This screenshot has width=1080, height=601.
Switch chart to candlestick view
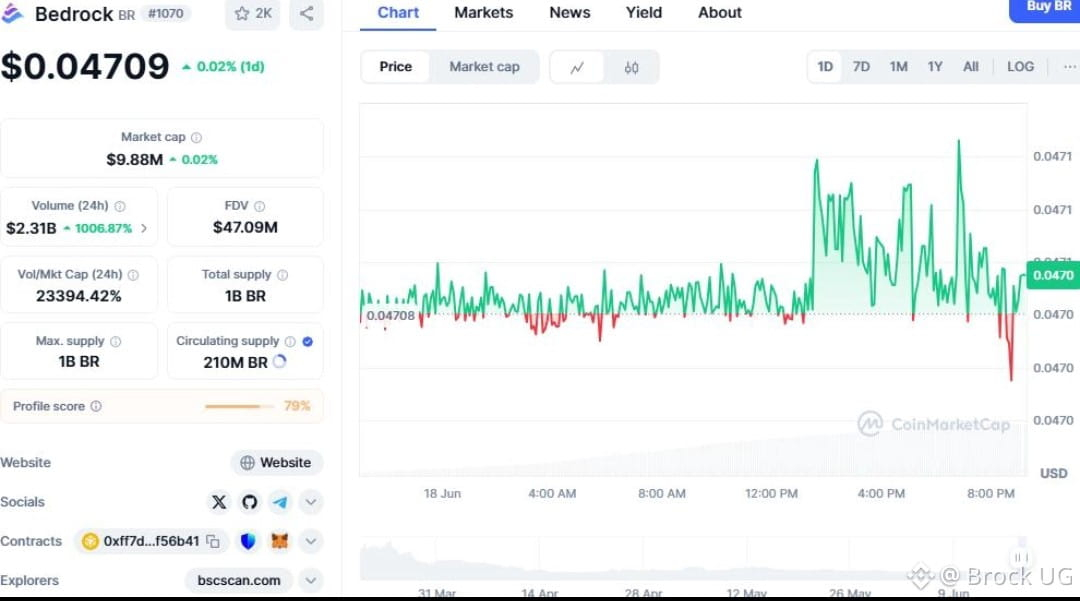click(x=632, y=67)
